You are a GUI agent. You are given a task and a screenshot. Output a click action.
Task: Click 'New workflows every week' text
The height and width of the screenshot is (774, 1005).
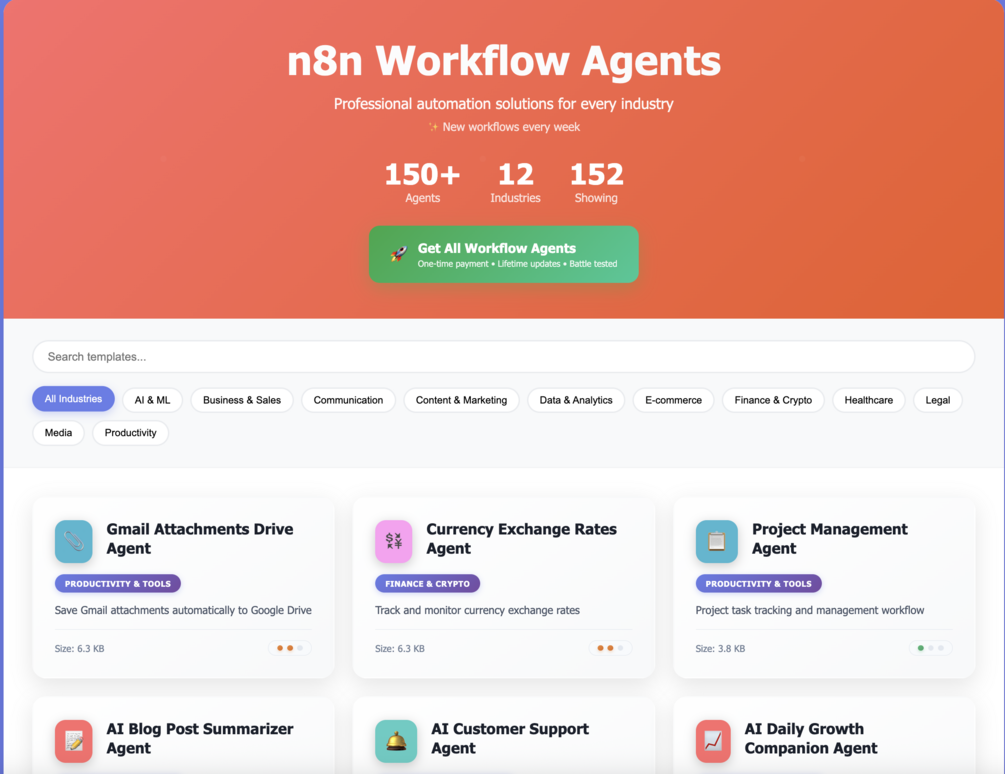[511, 127]
